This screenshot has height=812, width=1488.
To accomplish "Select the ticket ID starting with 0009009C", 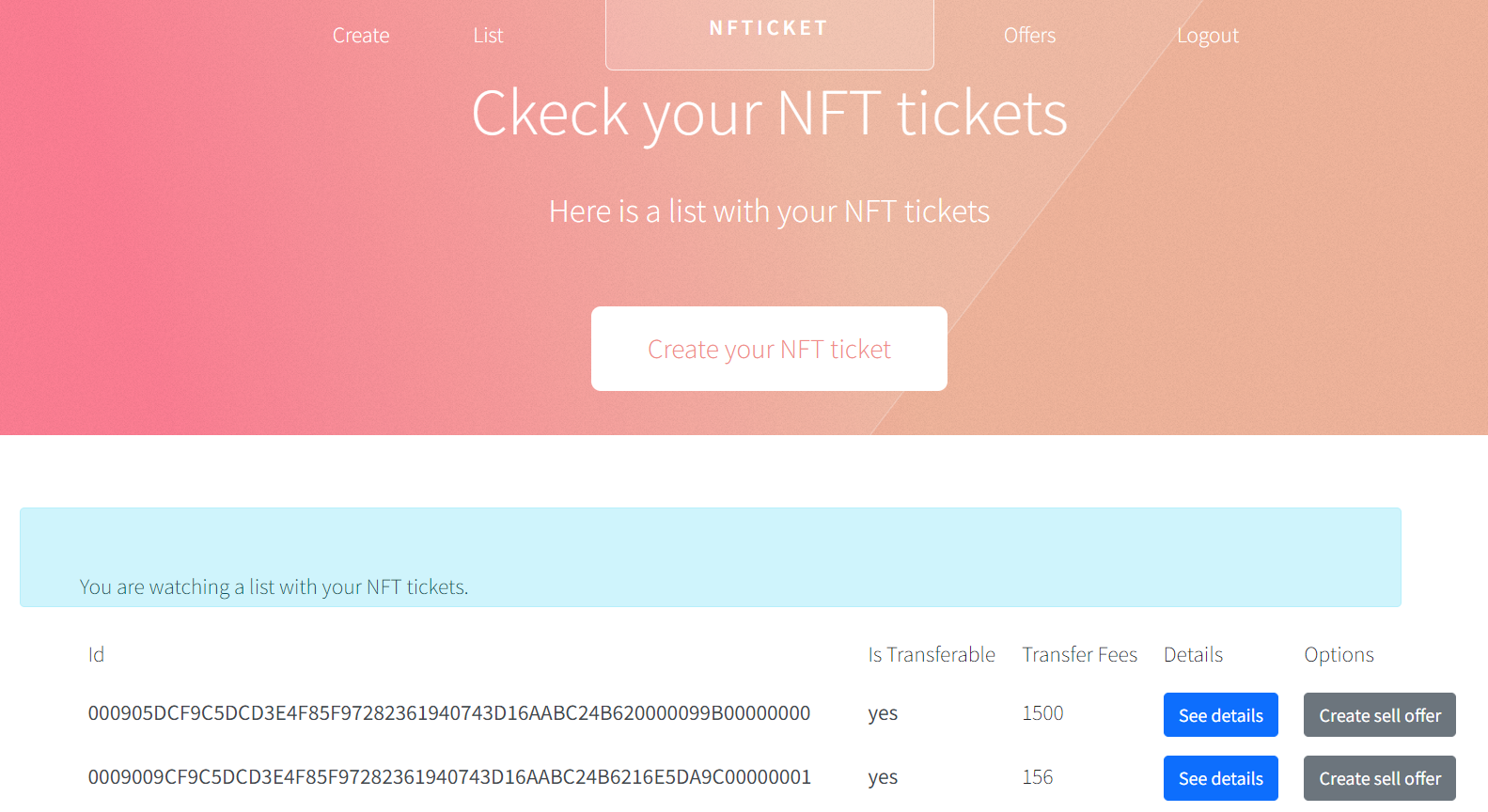I will point(448,777).
